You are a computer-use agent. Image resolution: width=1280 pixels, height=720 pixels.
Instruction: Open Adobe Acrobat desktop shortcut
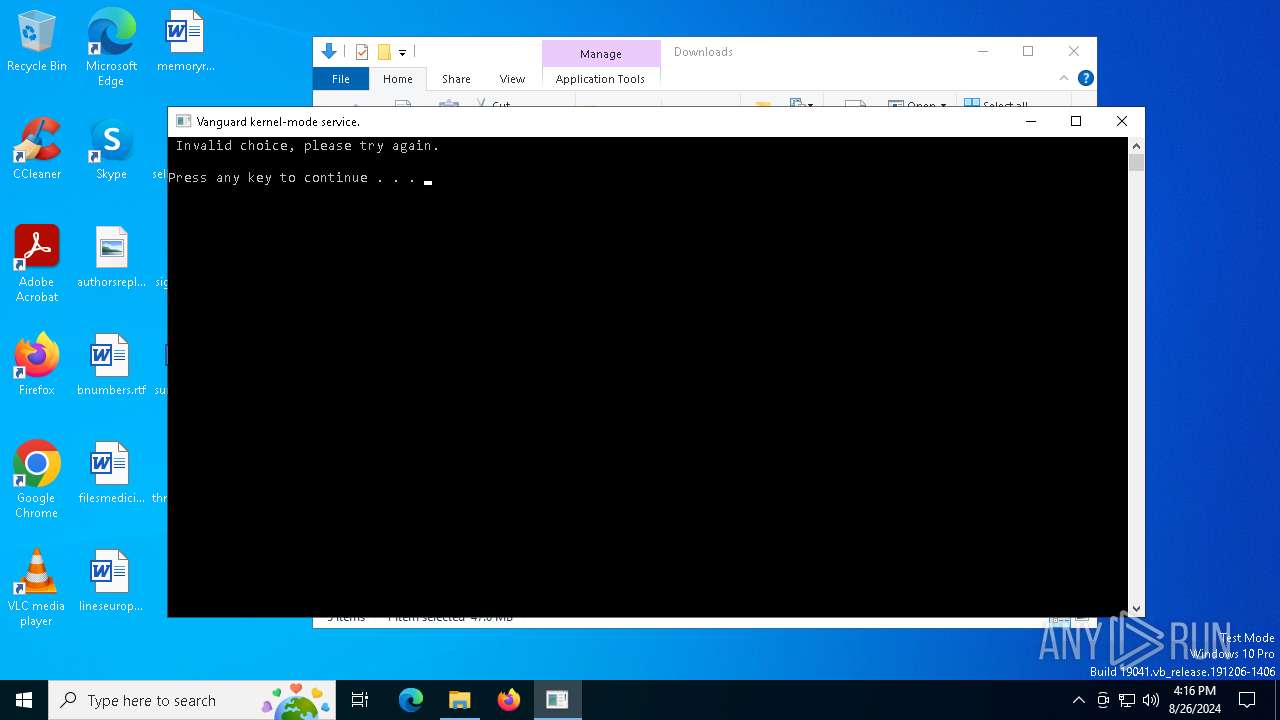pyautogui.click(x=37, y=264)
